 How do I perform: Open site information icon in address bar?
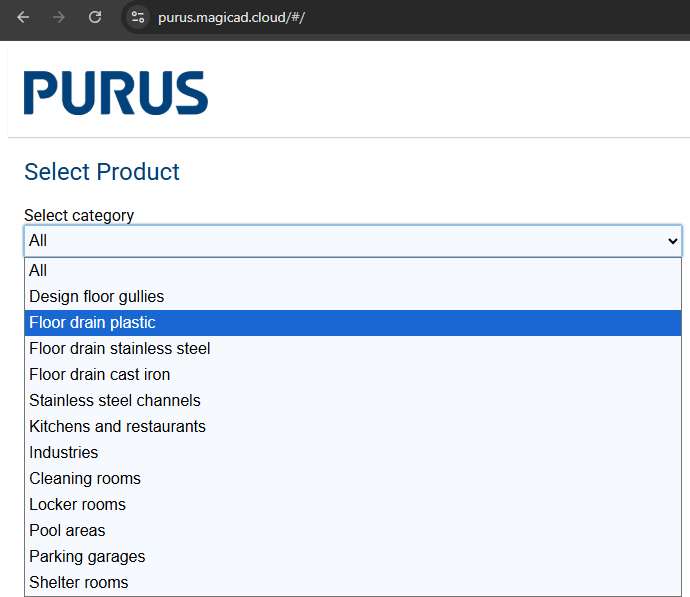[x=138, y=18]
